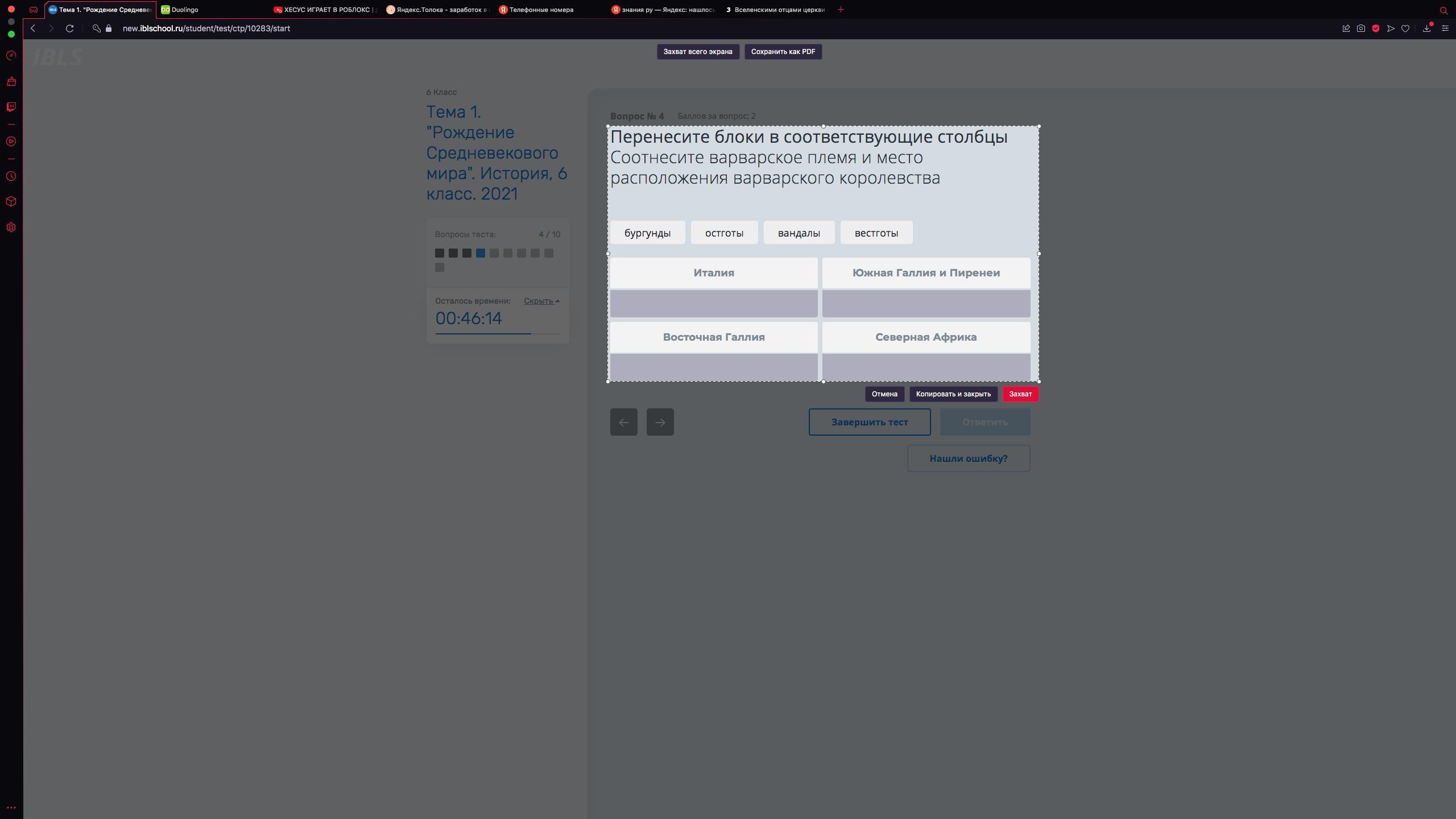Open GX Control speedometer panel in sidebar
Viewport: 1456px width, 819px height.
click(11, 56)
